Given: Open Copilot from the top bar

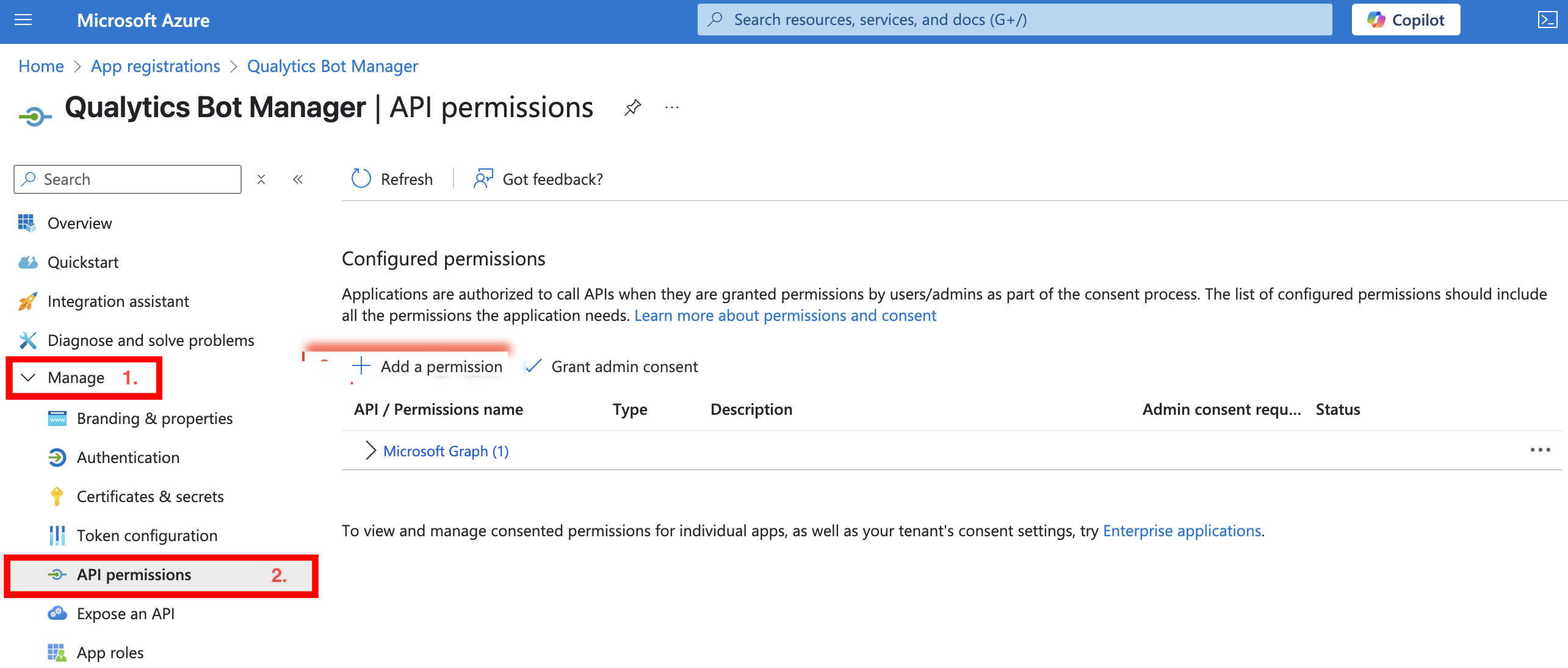Looking at the screenshot, I should click(1405, 19).
